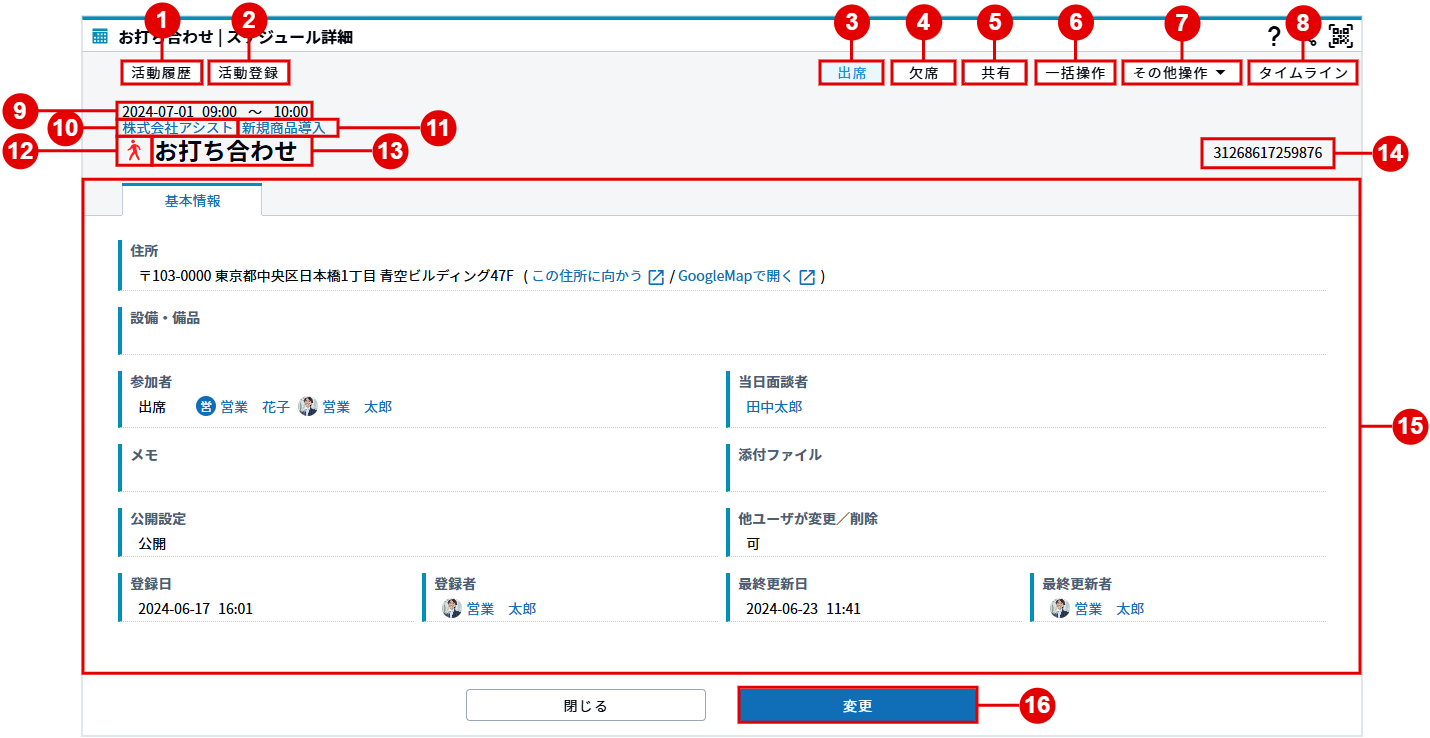
Task: Switch to the 基本情報 tab
Action: tap(192, 200)
